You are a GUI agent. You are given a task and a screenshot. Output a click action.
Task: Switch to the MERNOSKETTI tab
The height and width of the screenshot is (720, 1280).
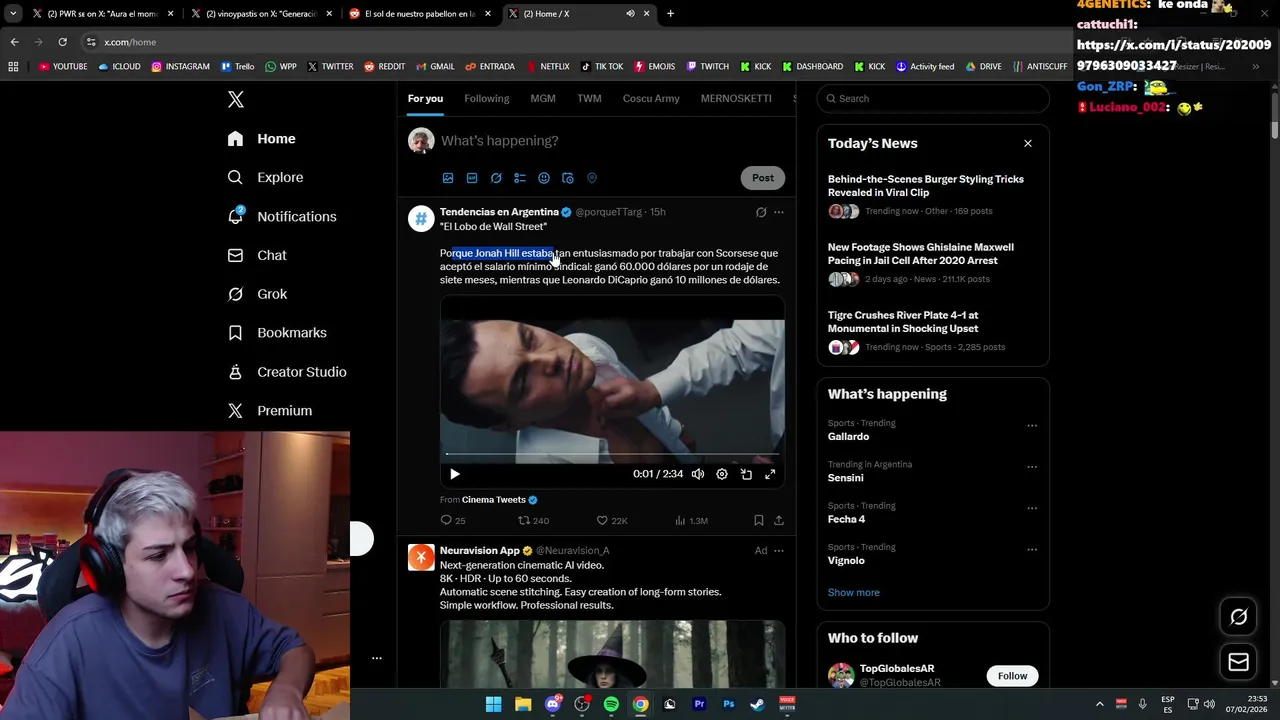736,98
